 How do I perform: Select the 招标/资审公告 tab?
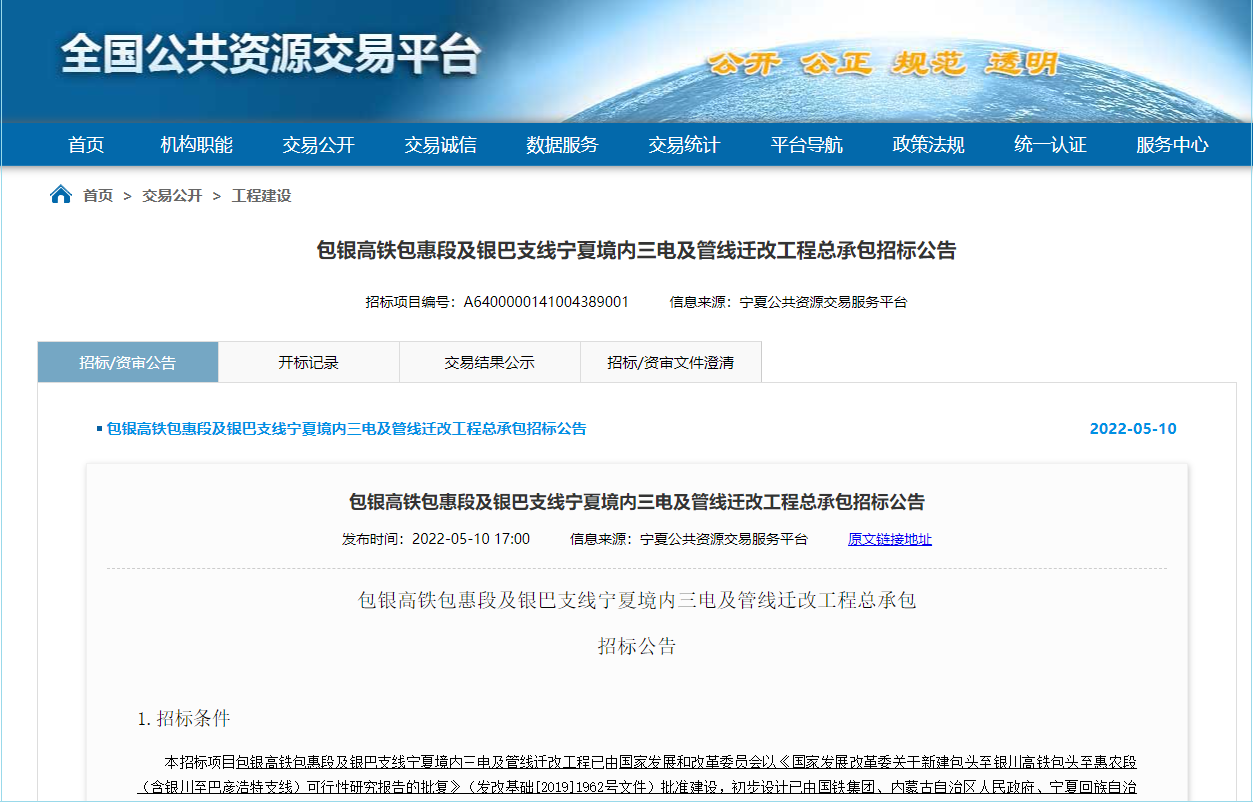point(128,363)
